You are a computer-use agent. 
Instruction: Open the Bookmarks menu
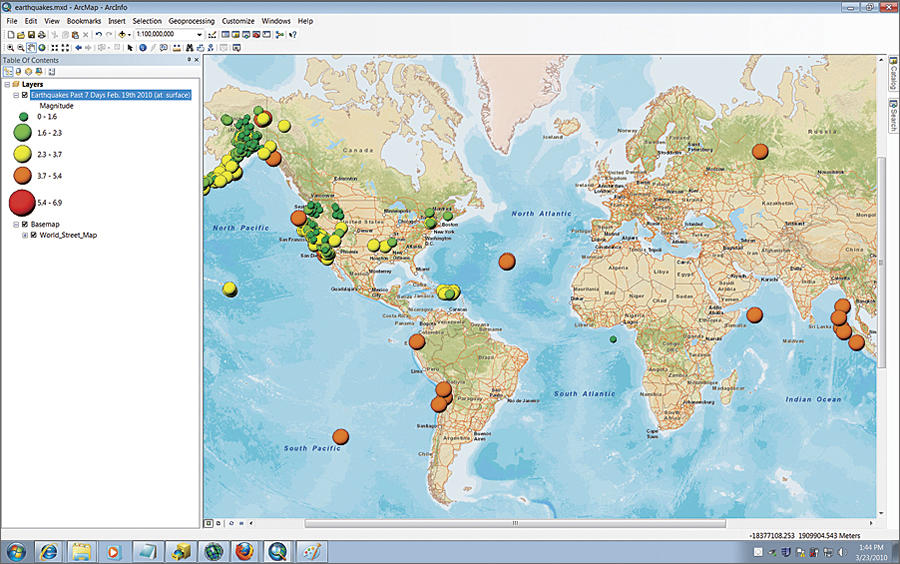pyautogui.click(x=84, y=20)
